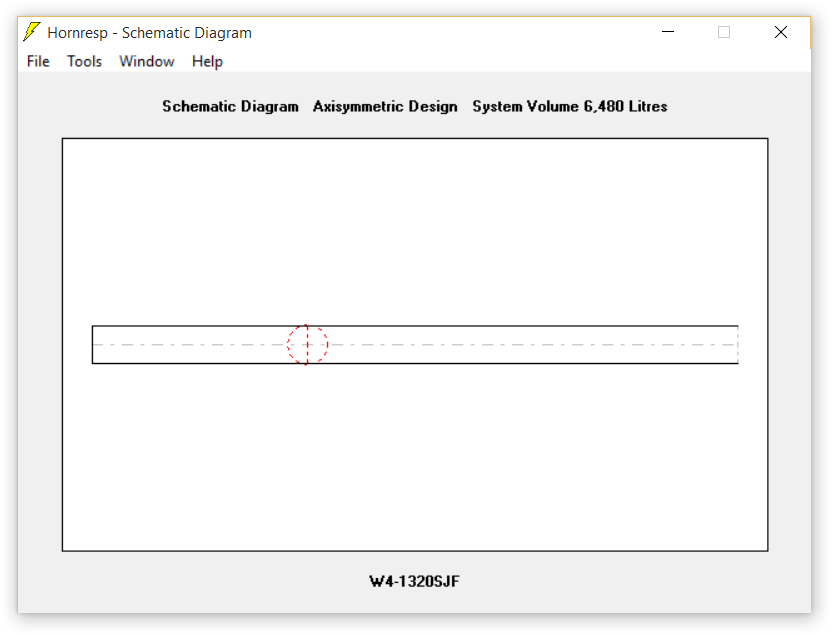Open the Help menu
Viewport: 832px width, 635px height.
click(207, 62)
